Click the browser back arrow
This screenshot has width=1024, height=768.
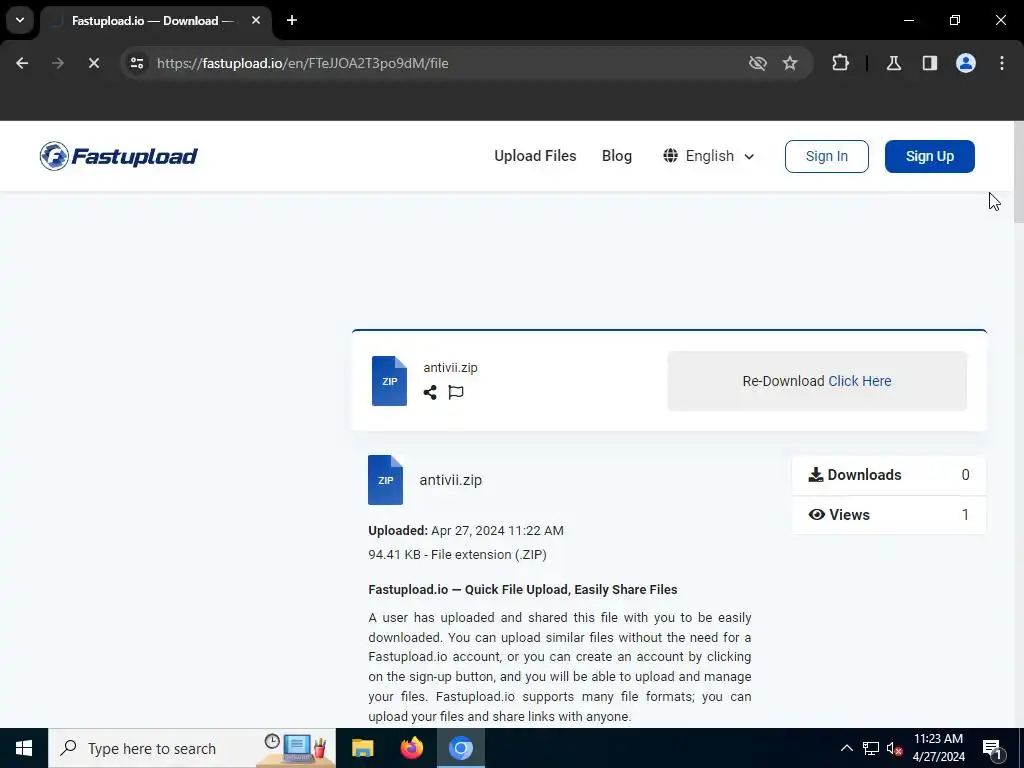point(22,63)
